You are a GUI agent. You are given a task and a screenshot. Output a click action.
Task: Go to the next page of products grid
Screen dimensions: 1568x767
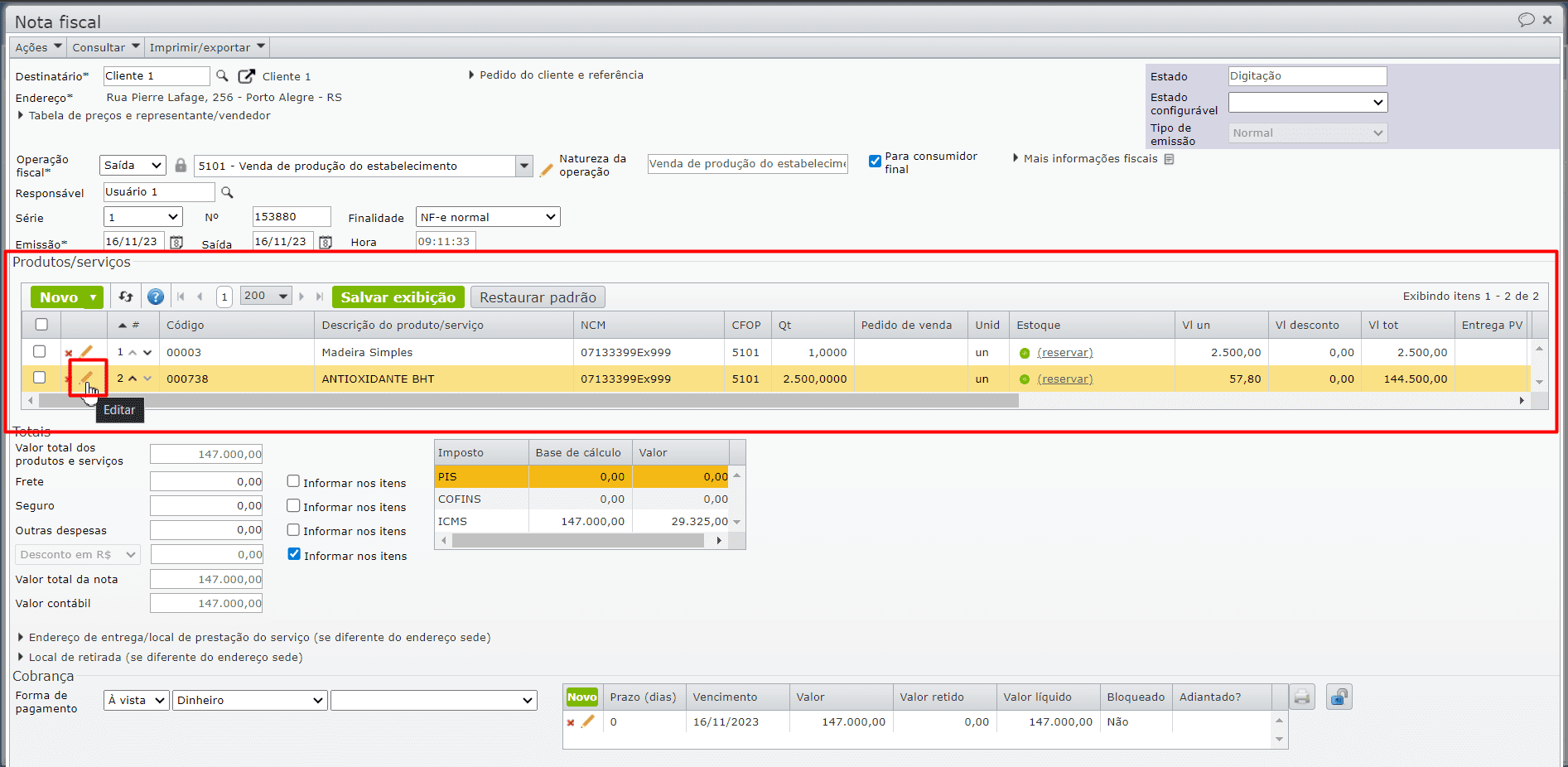pos(302,297)
